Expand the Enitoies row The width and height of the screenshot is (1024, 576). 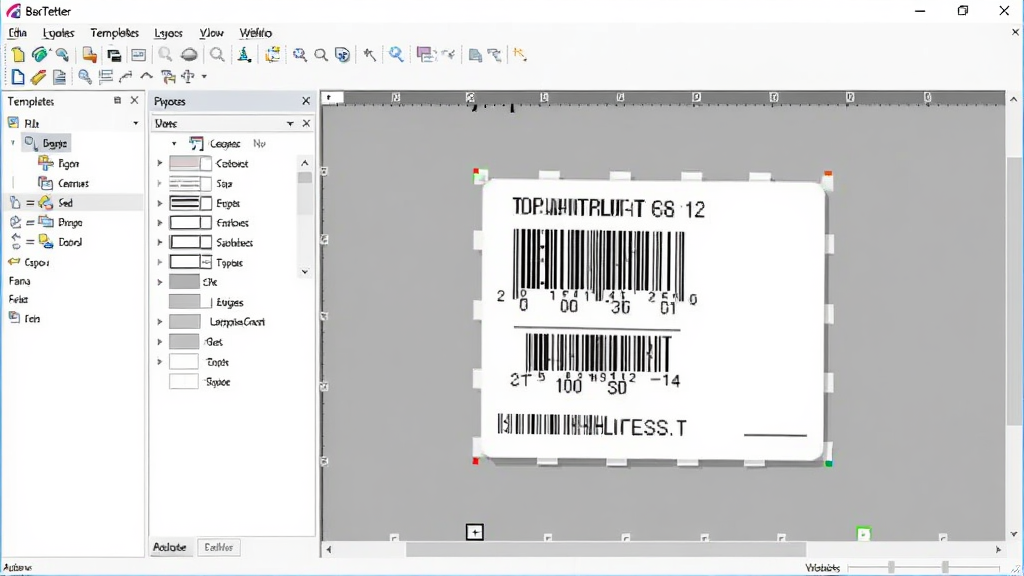tap(159, 223)
